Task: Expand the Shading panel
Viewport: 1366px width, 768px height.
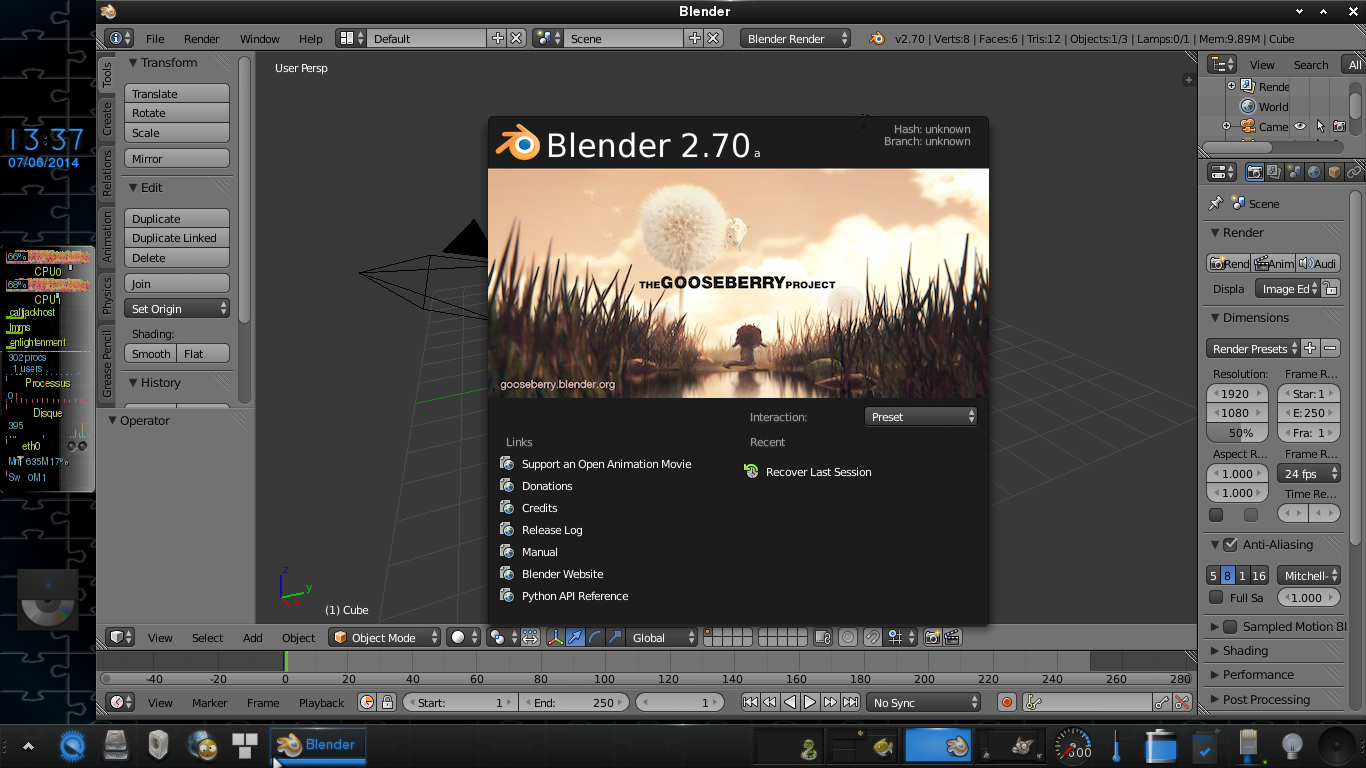Action: pos(1245,650)
